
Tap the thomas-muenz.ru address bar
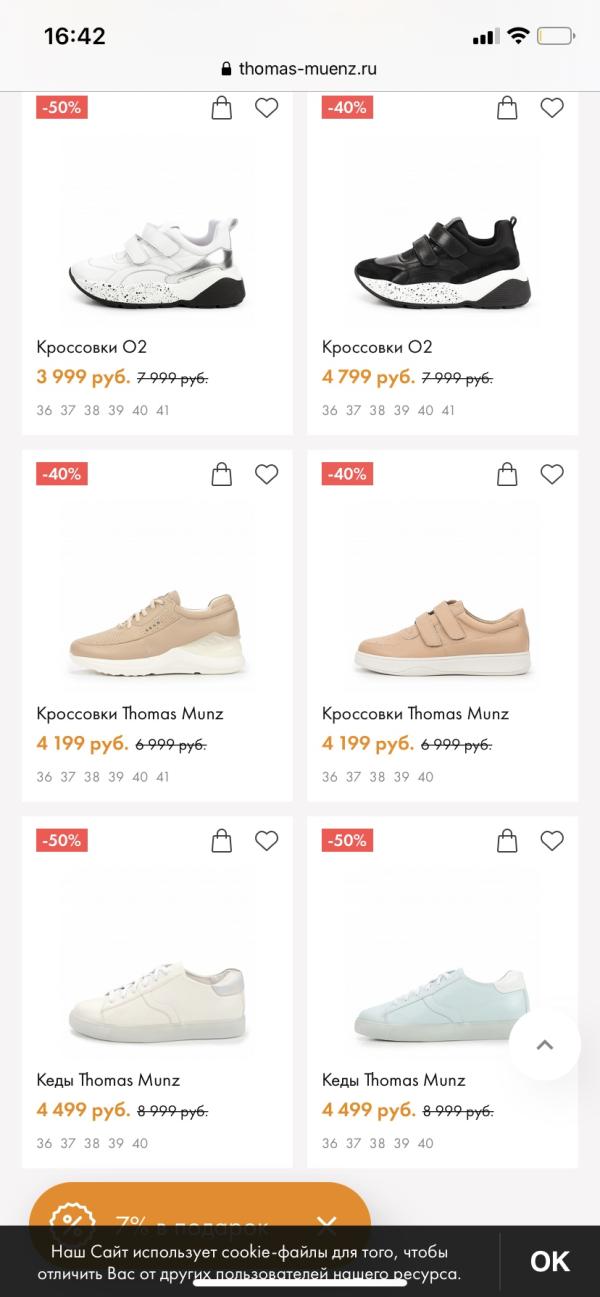(300, 69)
